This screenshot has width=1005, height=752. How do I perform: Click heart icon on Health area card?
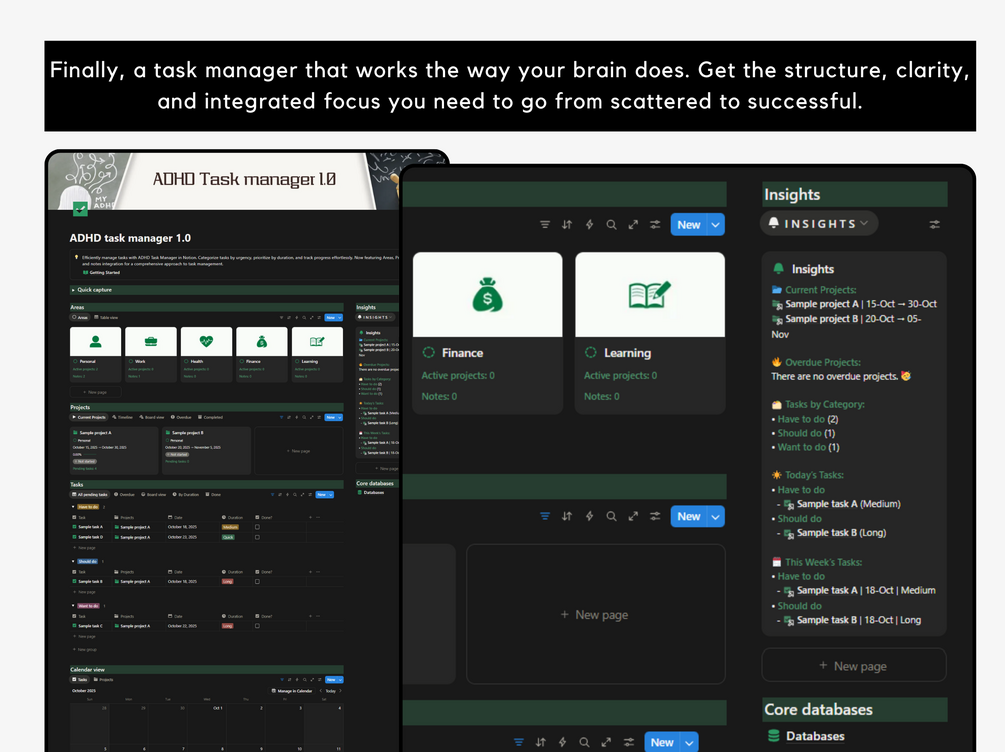(x=206, y=341)
